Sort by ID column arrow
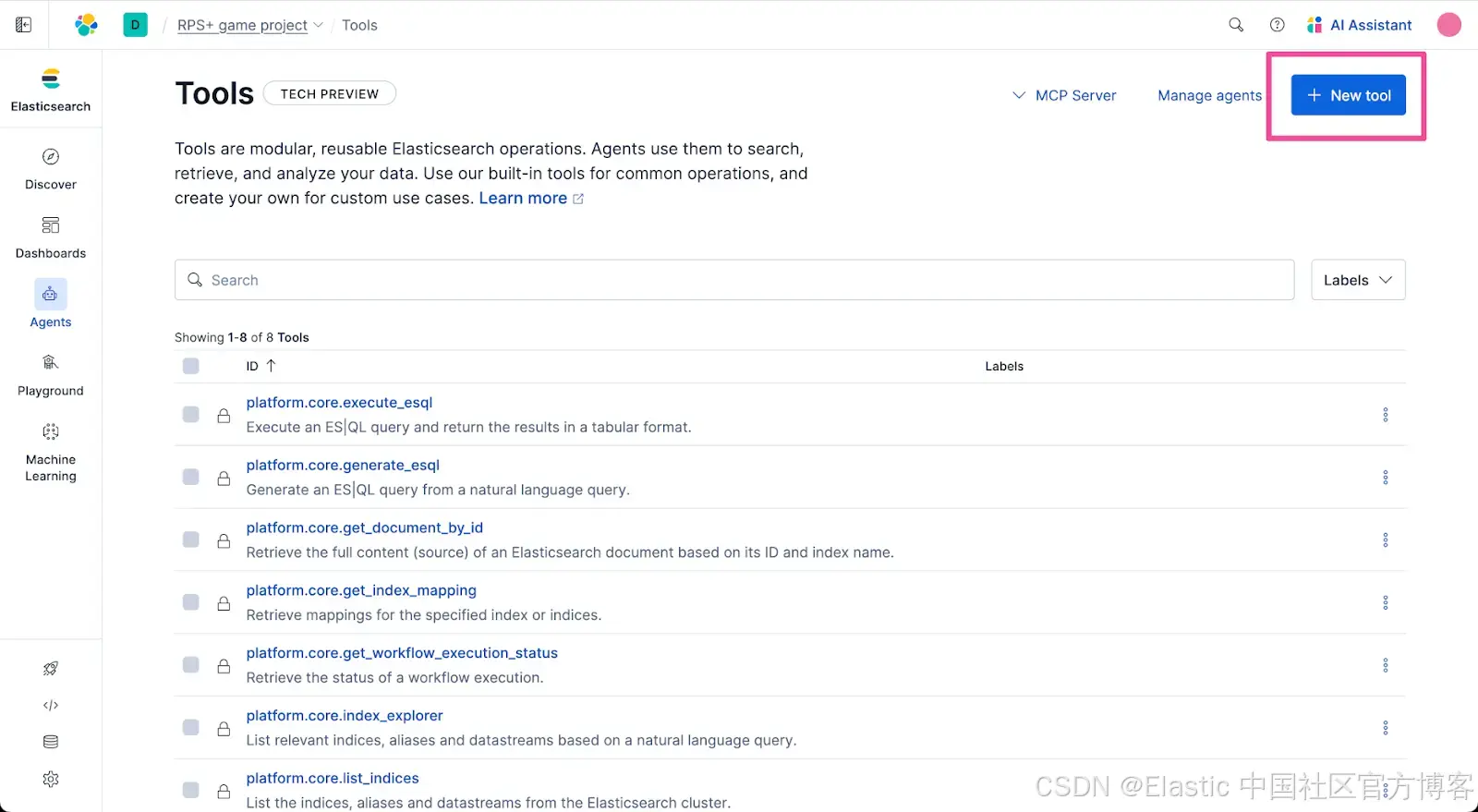The height and width of the screenshot is (812, 1478). coord(271,366)
